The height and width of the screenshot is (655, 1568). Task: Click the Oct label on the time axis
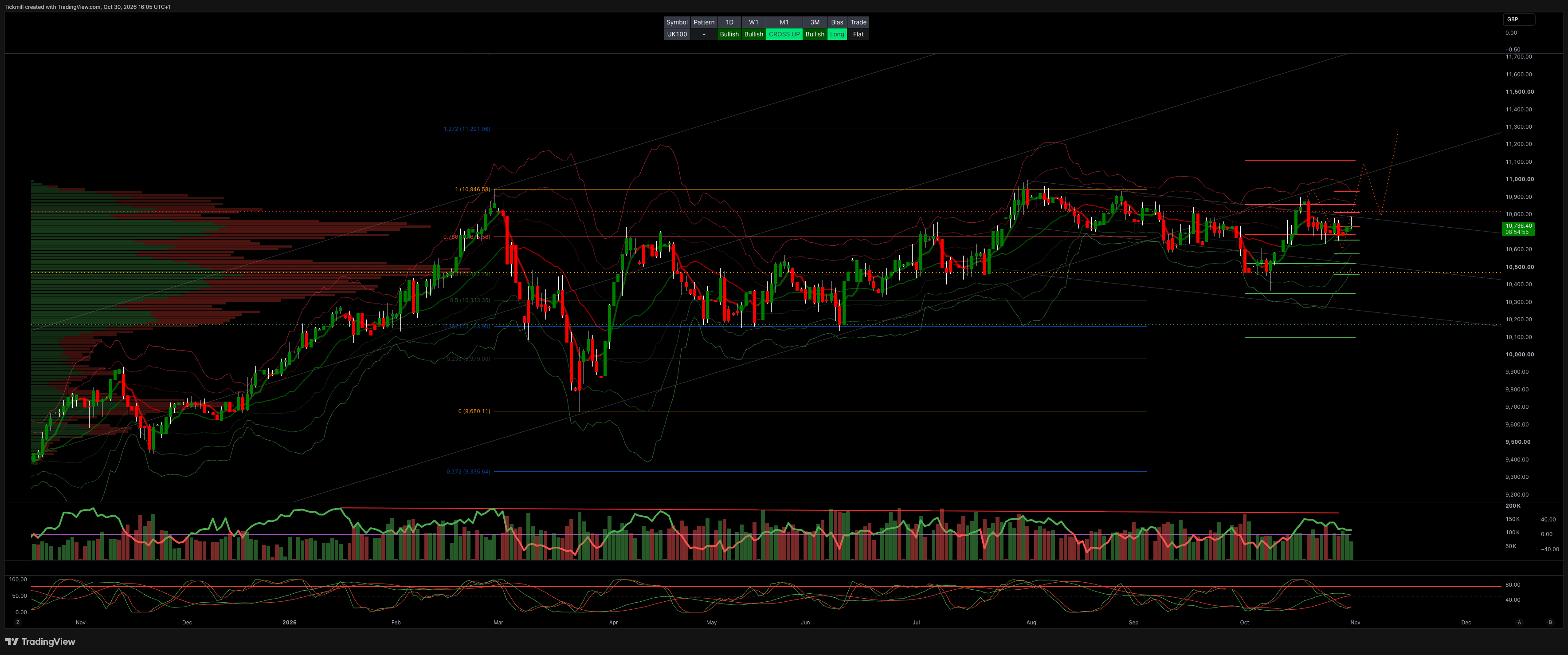[x=1244, y=622]
